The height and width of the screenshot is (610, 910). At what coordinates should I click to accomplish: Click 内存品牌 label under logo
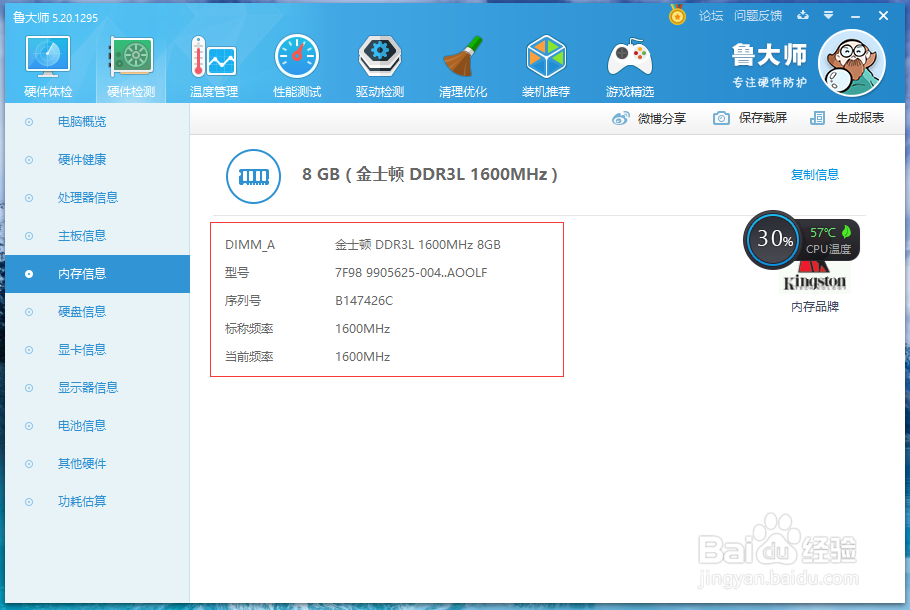(x=815, y=306)
